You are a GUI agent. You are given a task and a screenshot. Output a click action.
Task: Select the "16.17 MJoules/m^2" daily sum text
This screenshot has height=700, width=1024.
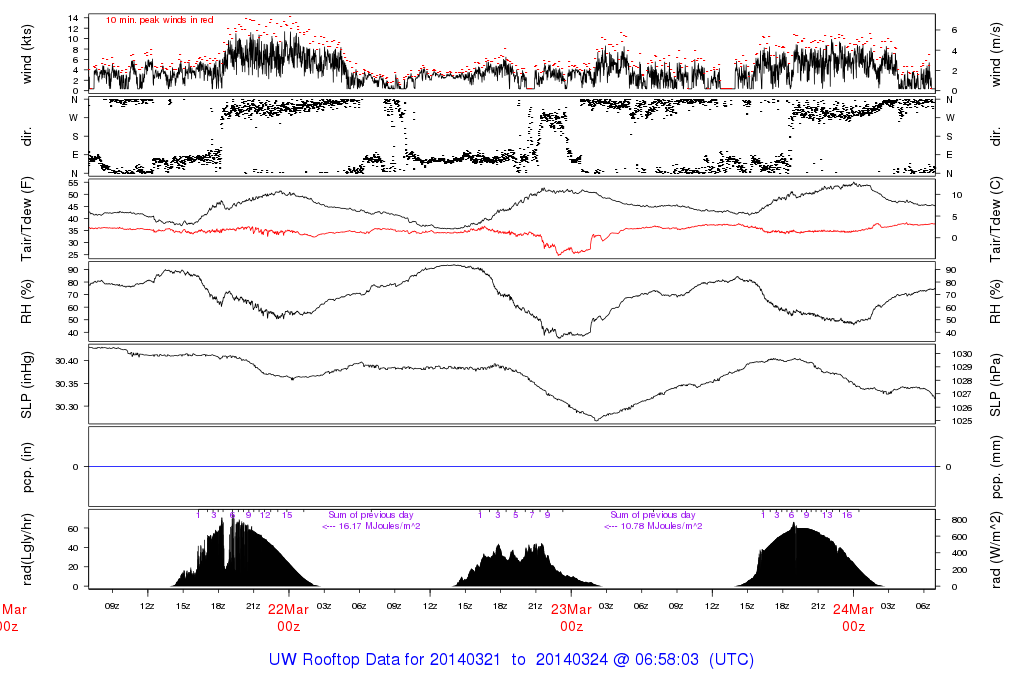pos(379,526)
